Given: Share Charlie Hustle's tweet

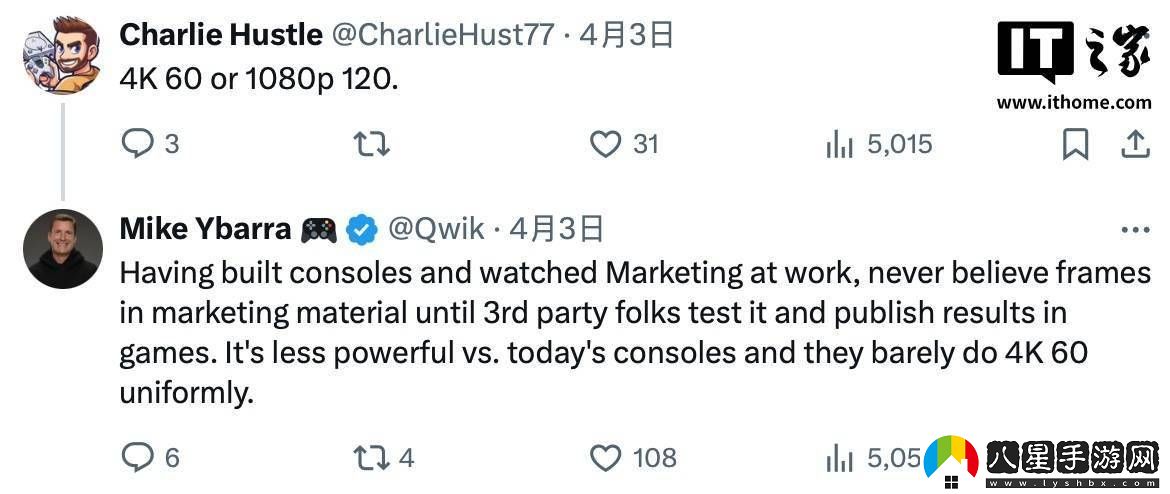Looking at the screenshot, I should tap(1134, 145).
